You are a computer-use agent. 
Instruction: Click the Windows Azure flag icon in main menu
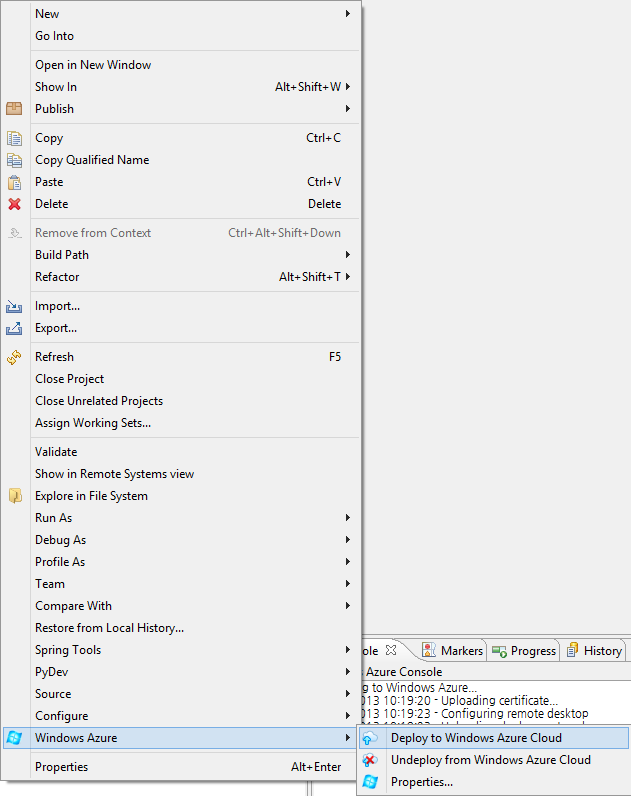(14, 738)
